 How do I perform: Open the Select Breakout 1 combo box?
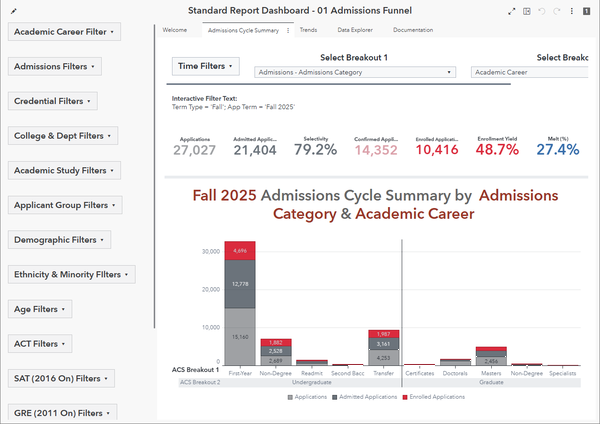click(x=355, y=72)
